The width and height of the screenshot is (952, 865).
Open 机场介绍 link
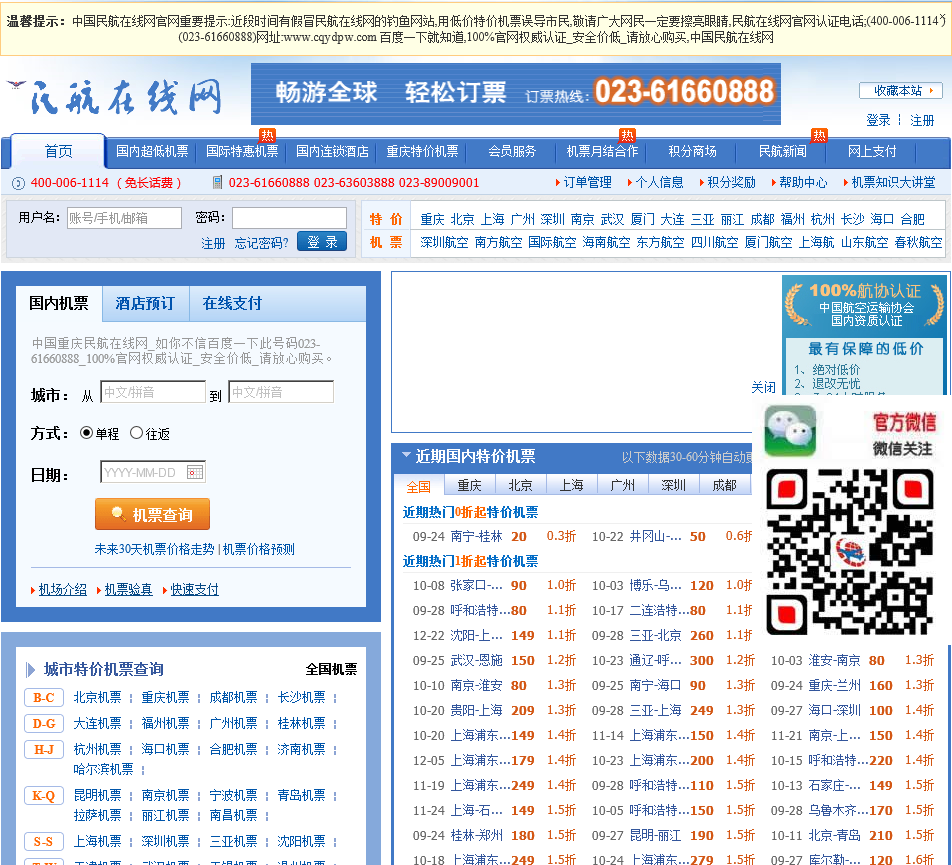tap(63, 589)
